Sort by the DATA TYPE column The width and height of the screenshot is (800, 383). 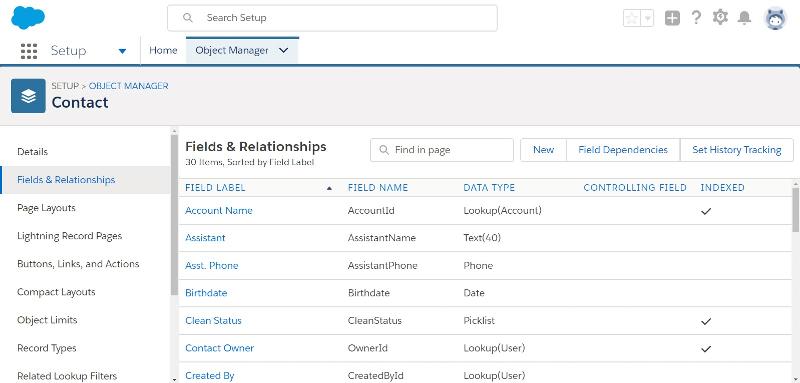point(489,188)
